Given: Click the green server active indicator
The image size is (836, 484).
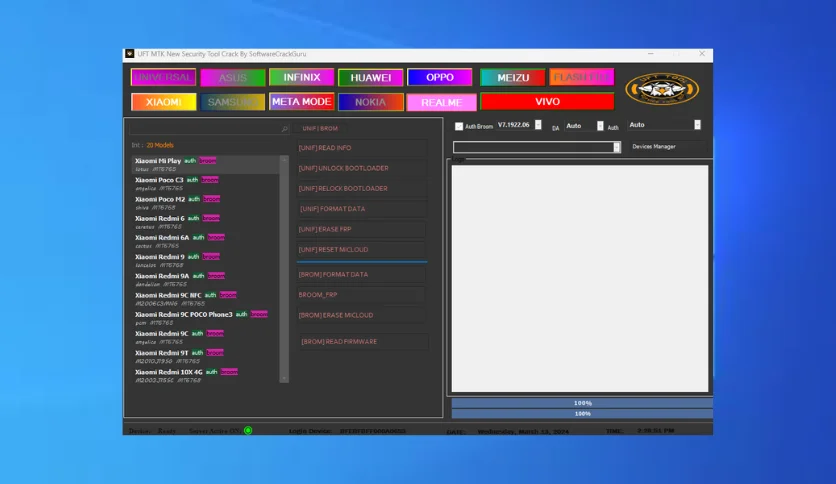Looking at the screenshot, I should [x=248, y=430].
